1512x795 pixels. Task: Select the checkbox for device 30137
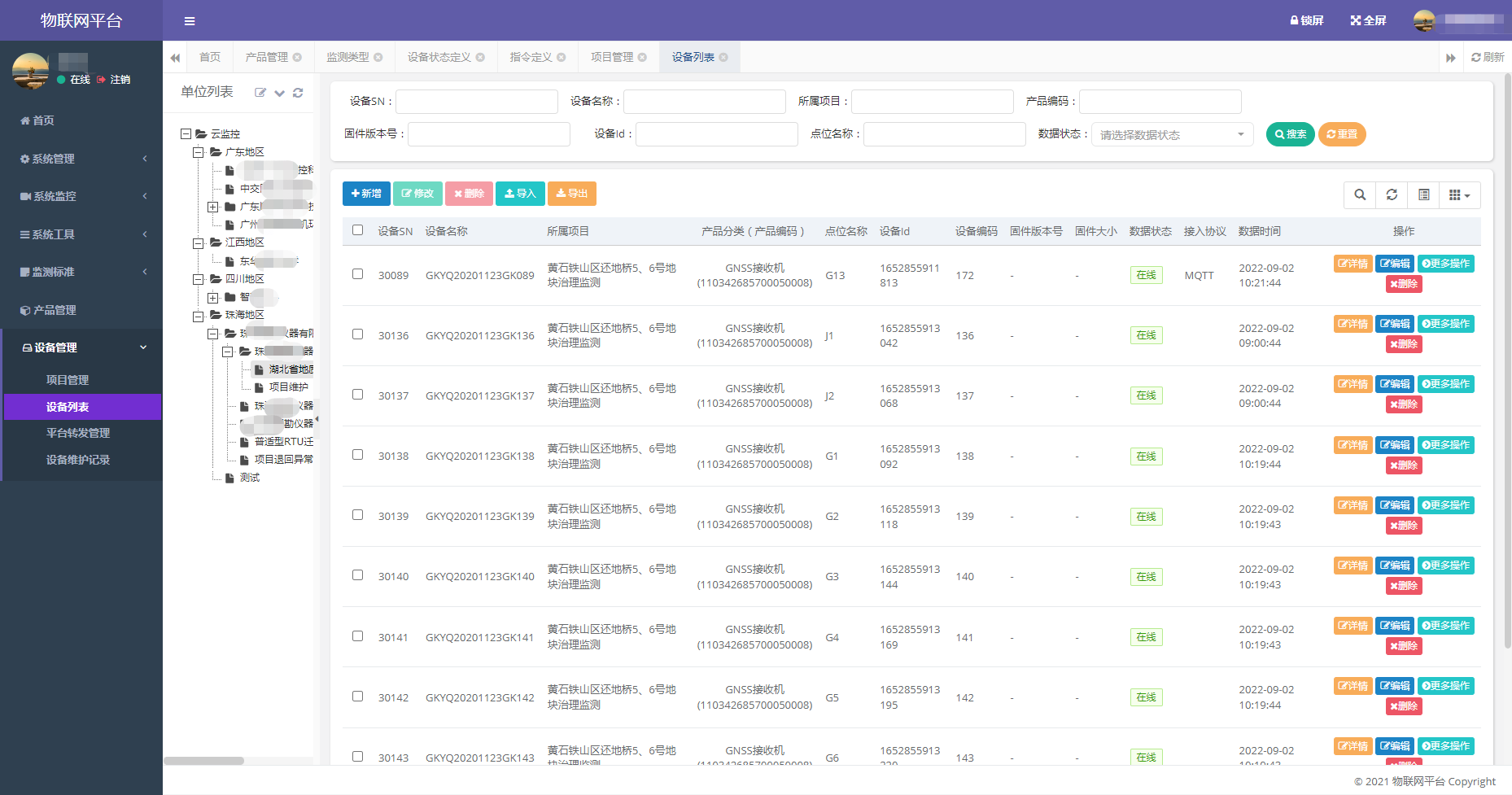pos(357,395)
